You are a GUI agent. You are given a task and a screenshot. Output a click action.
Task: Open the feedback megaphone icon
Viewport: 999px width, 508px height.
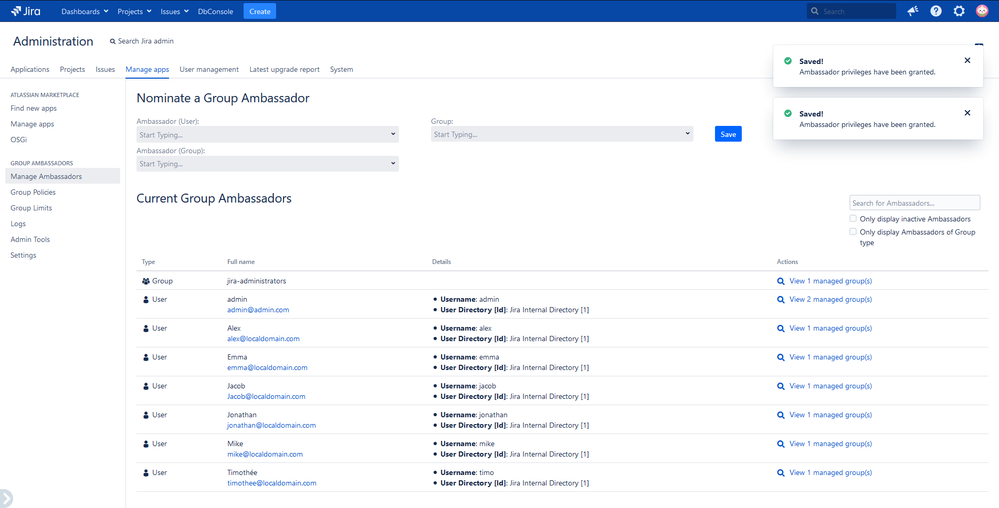[x=913, y=11]
